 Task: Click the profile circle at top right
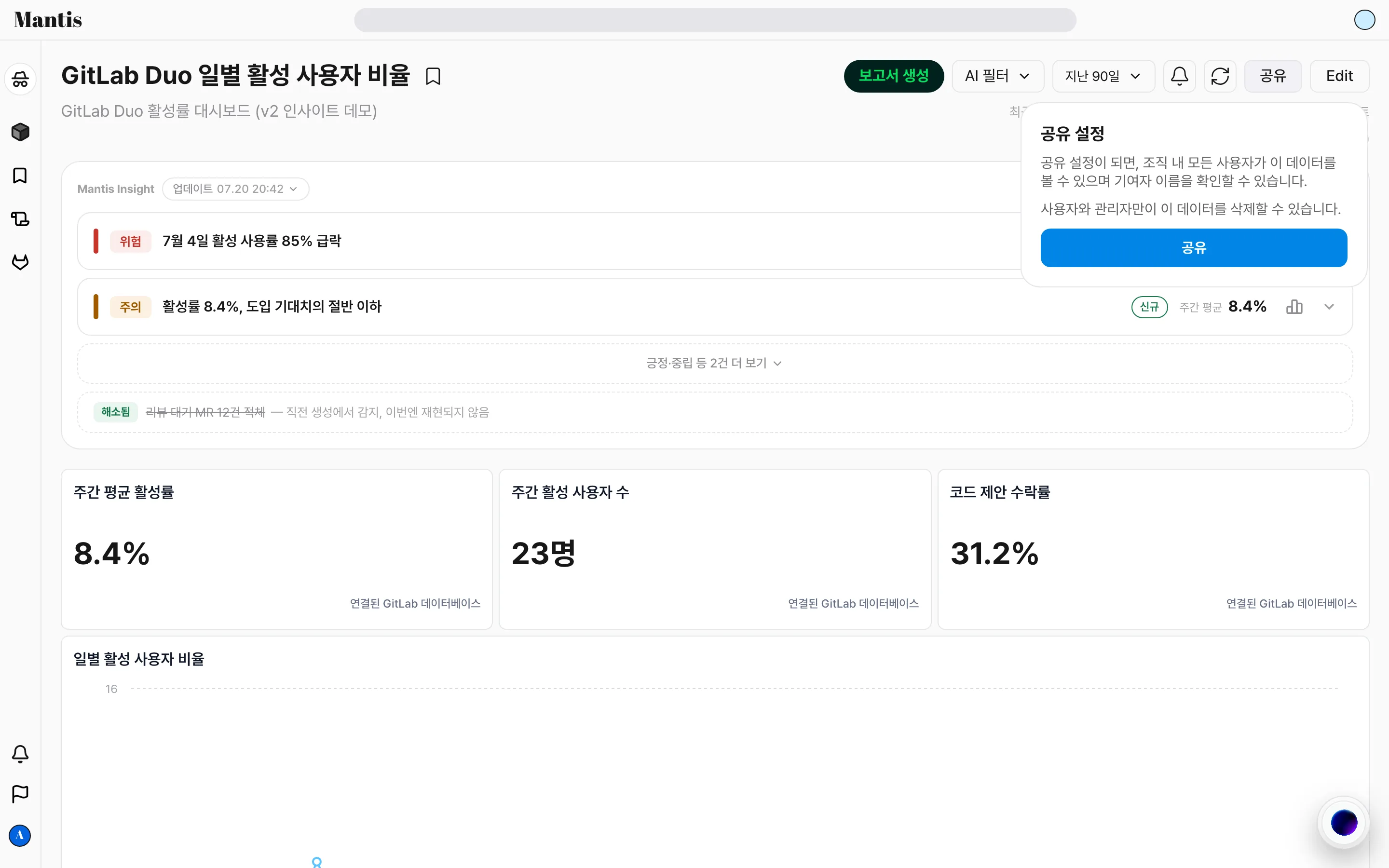tap(1364, 19)
